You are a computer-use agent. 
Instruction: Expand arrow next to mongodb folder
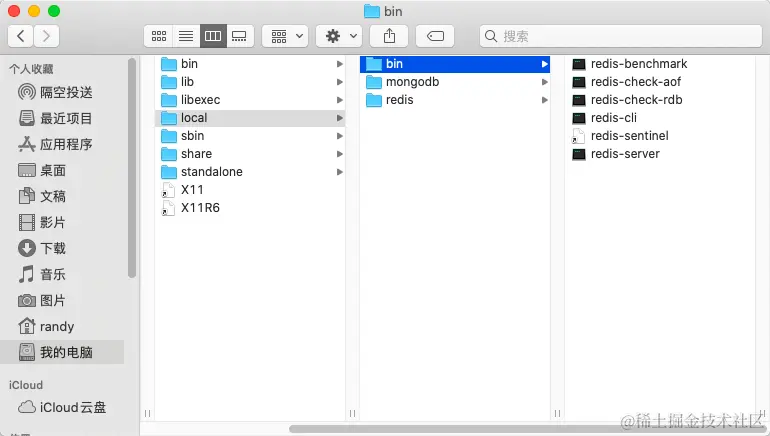(x=545, y=82)
